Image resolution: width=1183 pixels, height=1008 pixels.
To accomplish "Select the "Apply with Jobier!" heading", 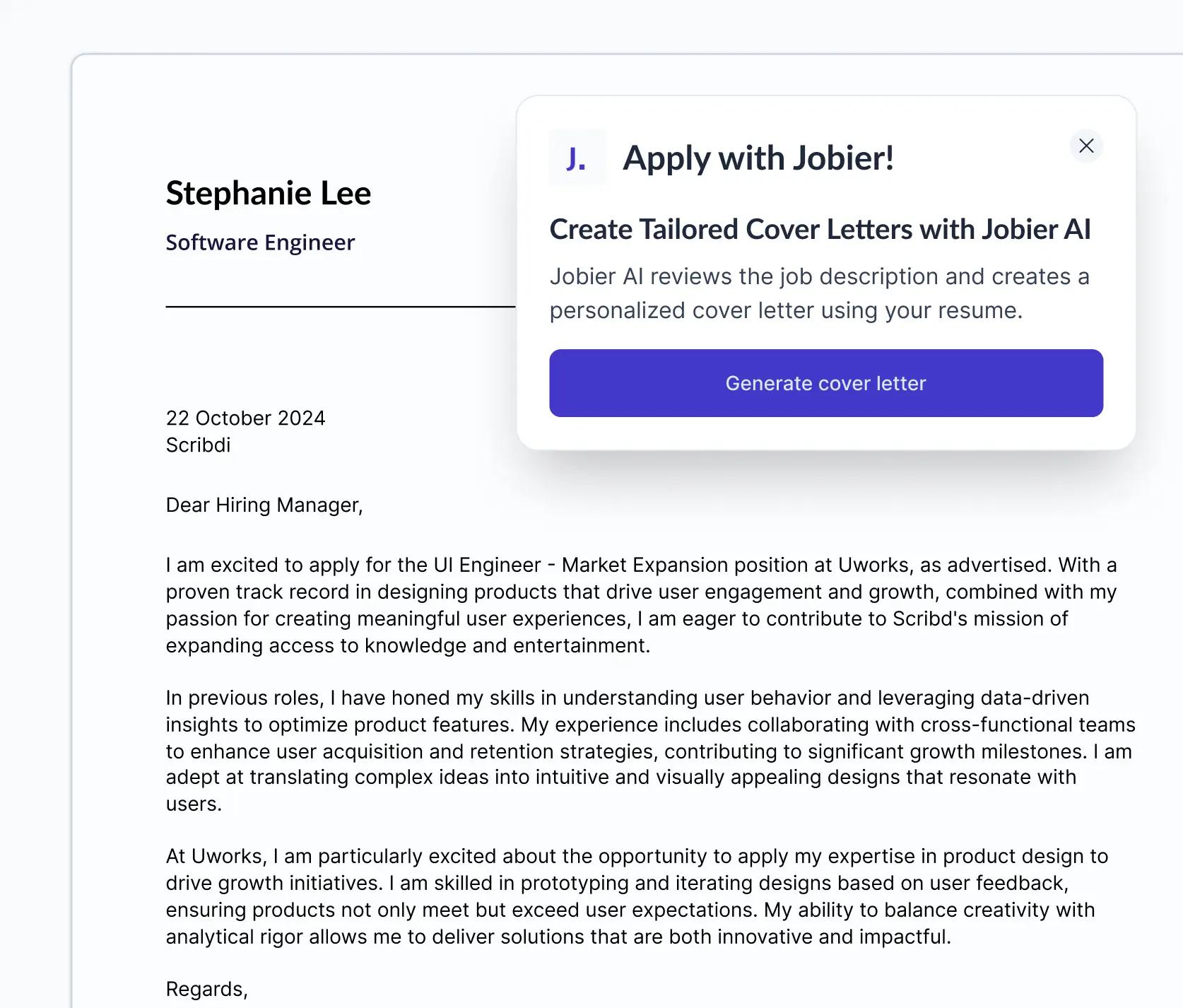I will [758, 158].
